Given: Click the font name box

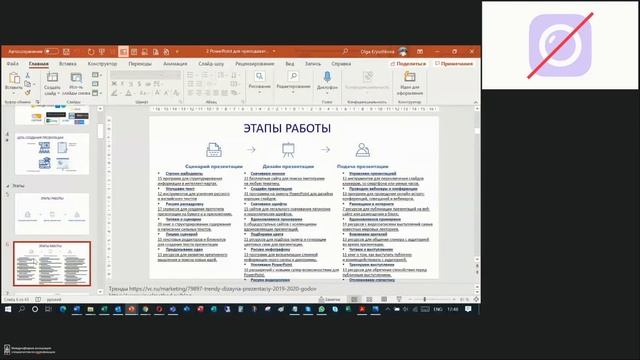Looking at the screenshot, I should coord(137,75).
